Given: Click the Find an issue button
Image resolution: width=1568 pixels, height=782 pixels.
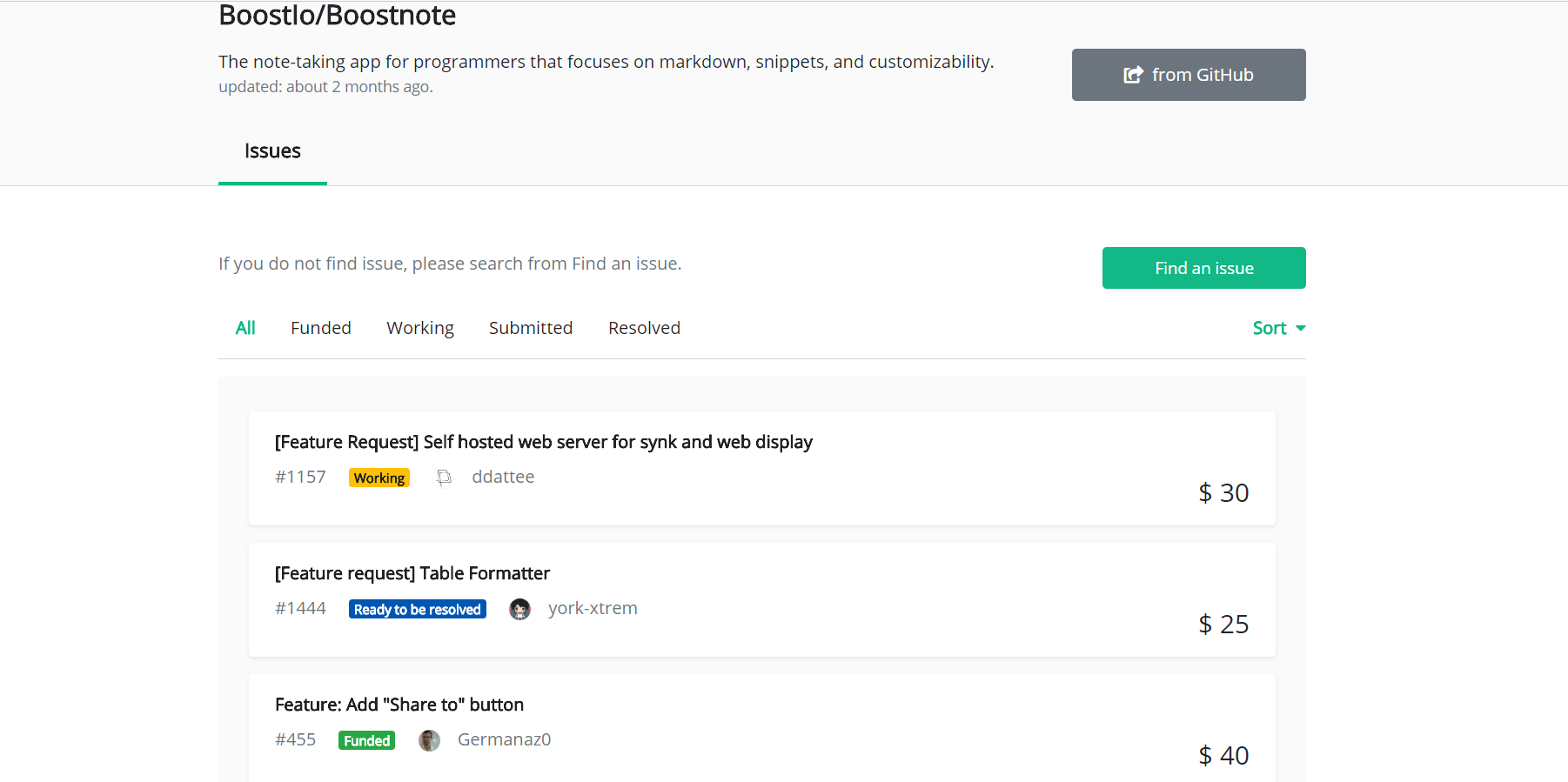Looking at the screenshot, I should pos(1203,268).
